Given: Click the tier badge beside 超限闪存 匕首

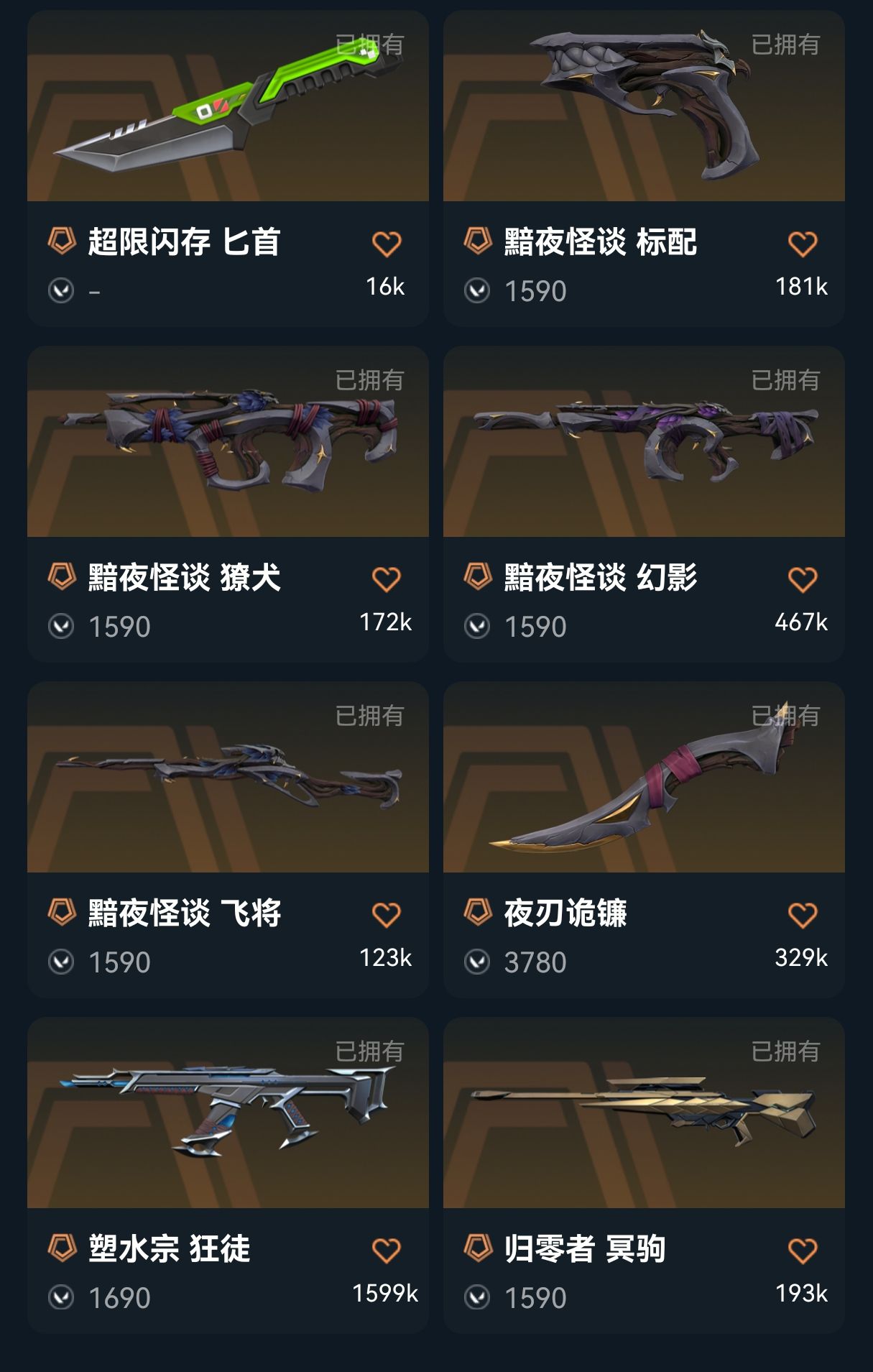Looking at the screenshot, I should (62, 241).
